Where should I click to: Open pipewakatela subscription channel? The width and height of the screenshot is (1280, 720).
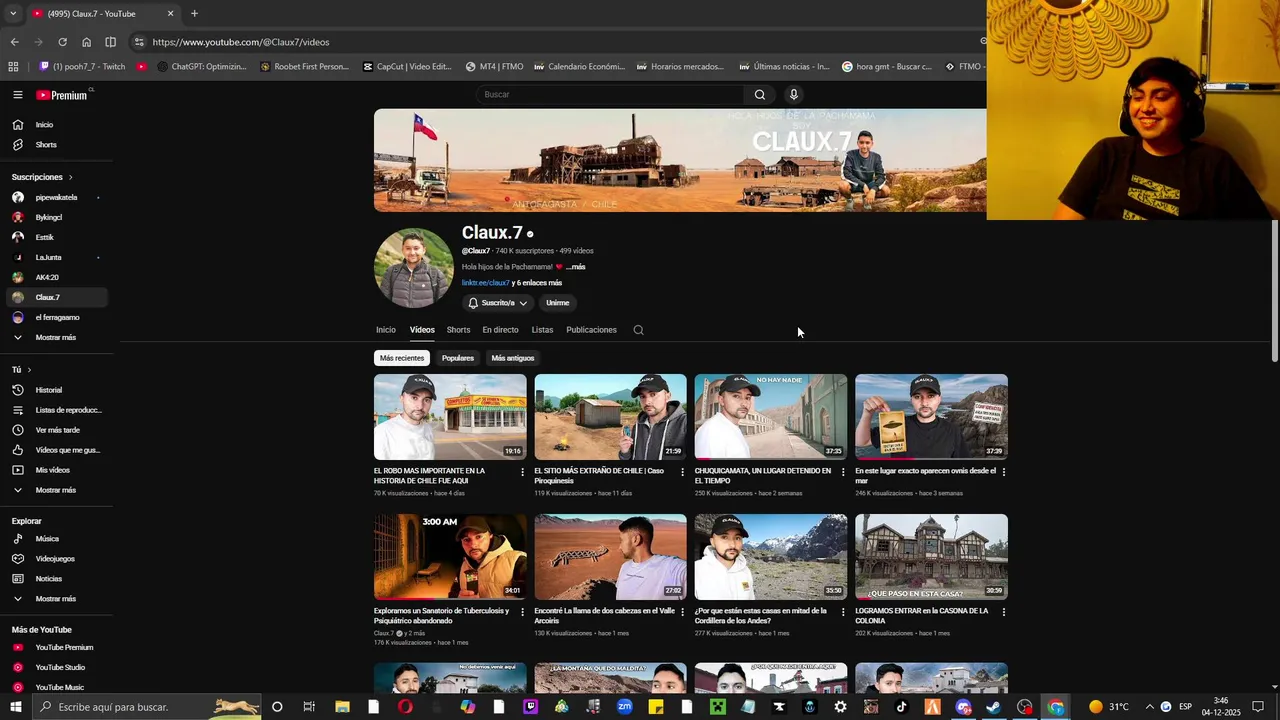point(56,198)
